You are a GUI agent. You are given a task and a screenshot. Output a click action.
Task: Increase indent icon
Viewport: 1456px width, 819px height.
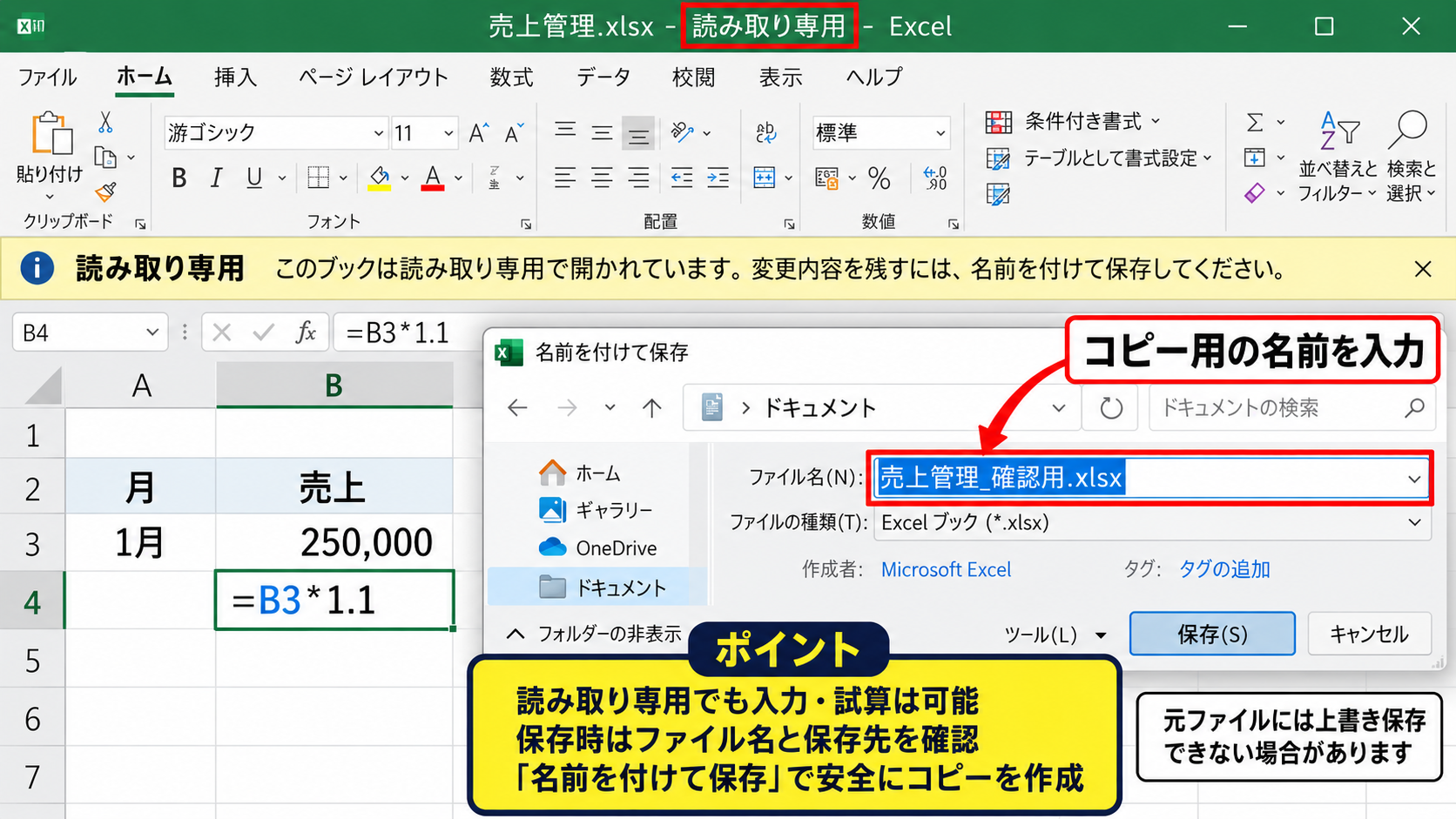point(718,178)
